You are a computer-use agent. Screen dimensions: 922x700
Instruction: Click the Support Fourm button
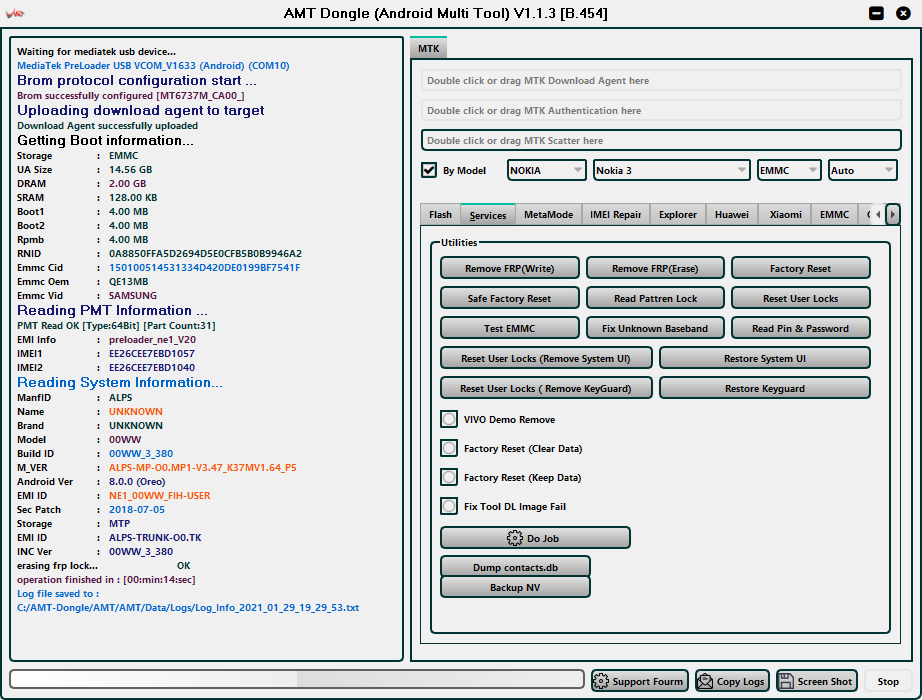640,681
